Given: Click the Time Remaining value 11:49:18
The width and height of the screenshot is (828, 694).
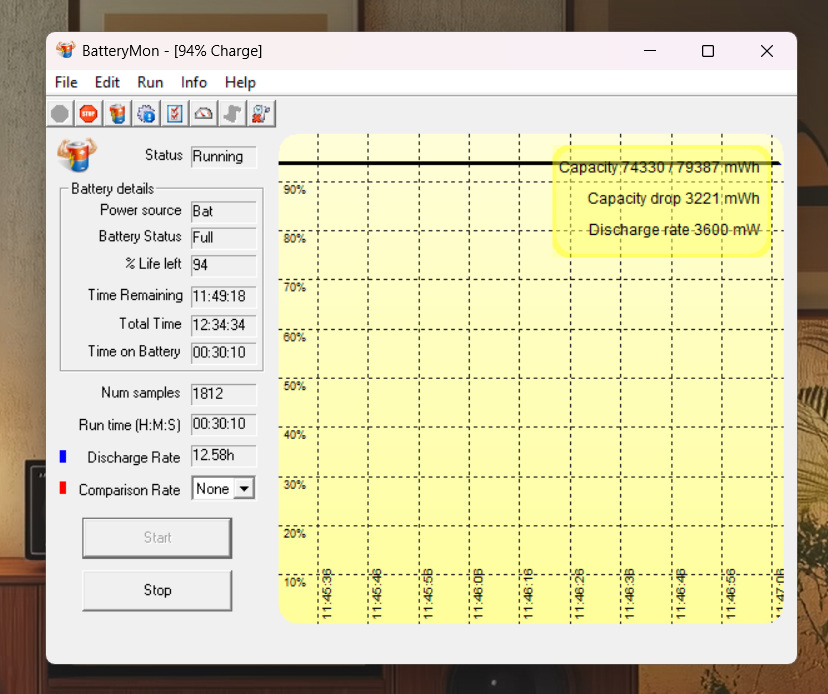Looking at the screenshot, I should tap(224, 296).
